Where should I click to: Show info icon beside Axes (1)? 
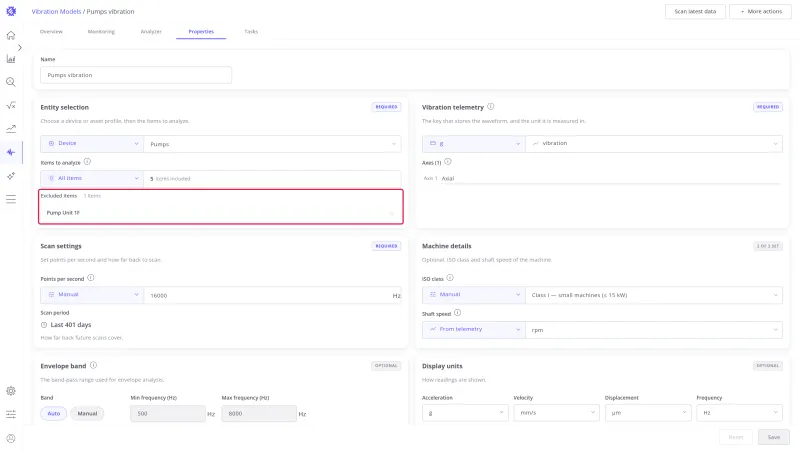click(x=447, y=162)
